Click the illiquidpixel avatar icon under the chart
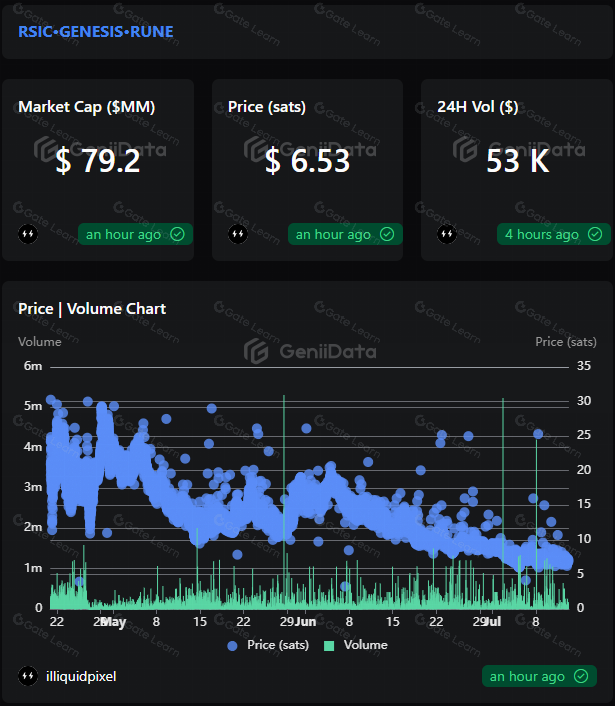Screen dimensions: 615x706 (28, 676)
